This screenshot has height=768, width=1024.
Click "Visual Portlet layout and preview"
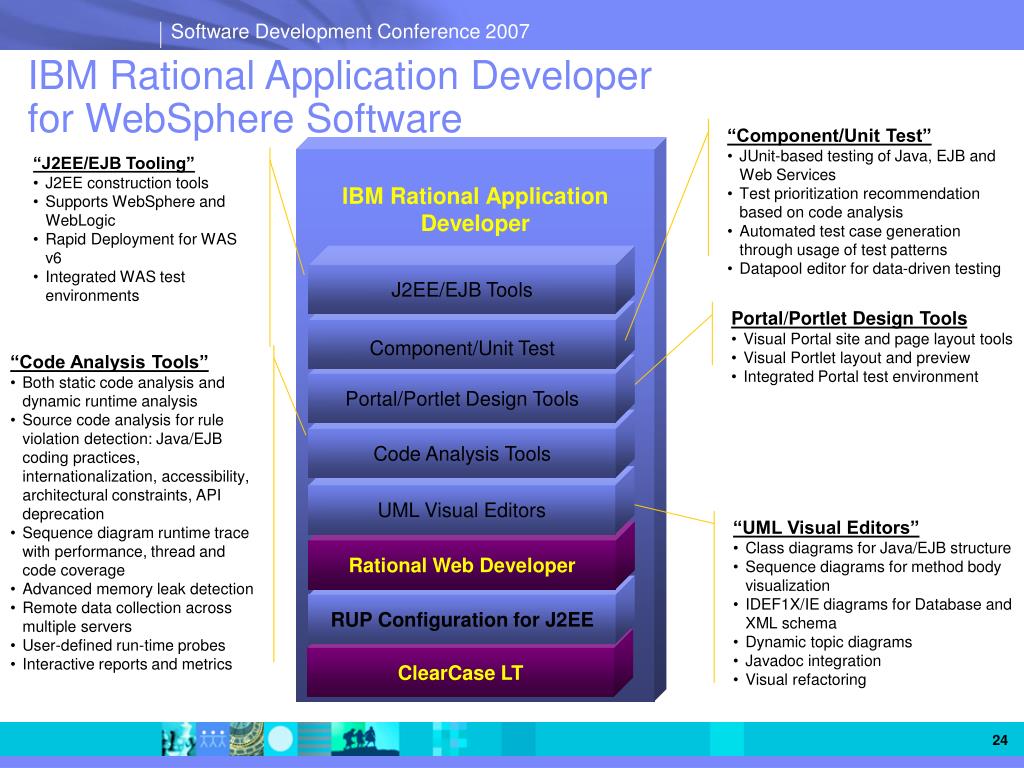pyautogui.click(x=856, y=358)
